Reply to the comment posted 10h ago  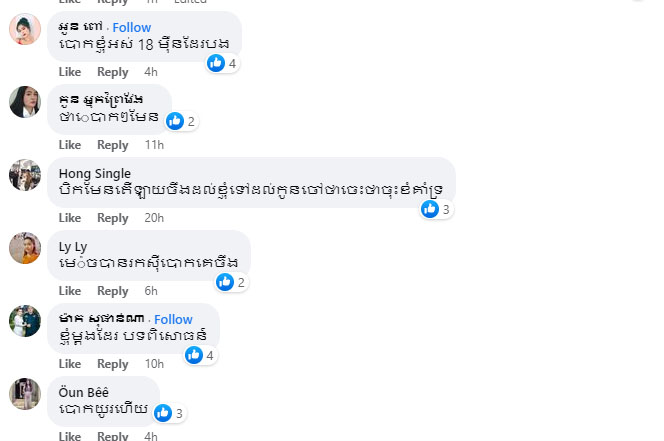(x=113, y=364)
